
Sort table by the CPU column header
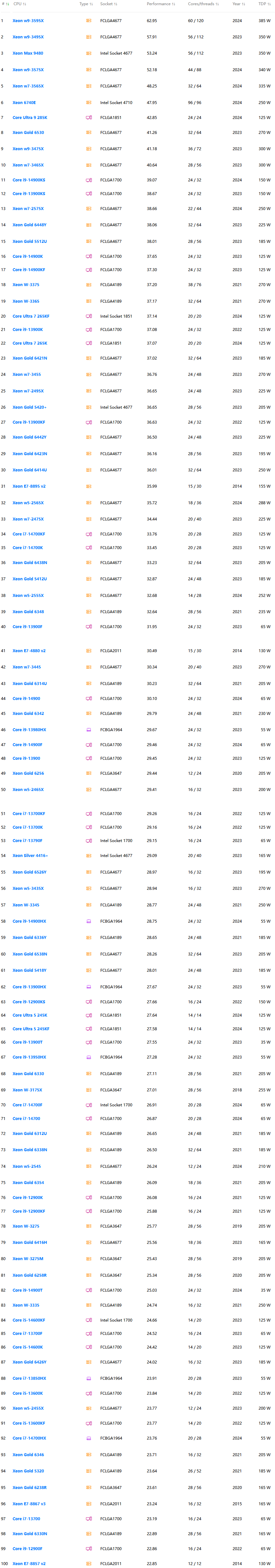[x=20, y=4]
